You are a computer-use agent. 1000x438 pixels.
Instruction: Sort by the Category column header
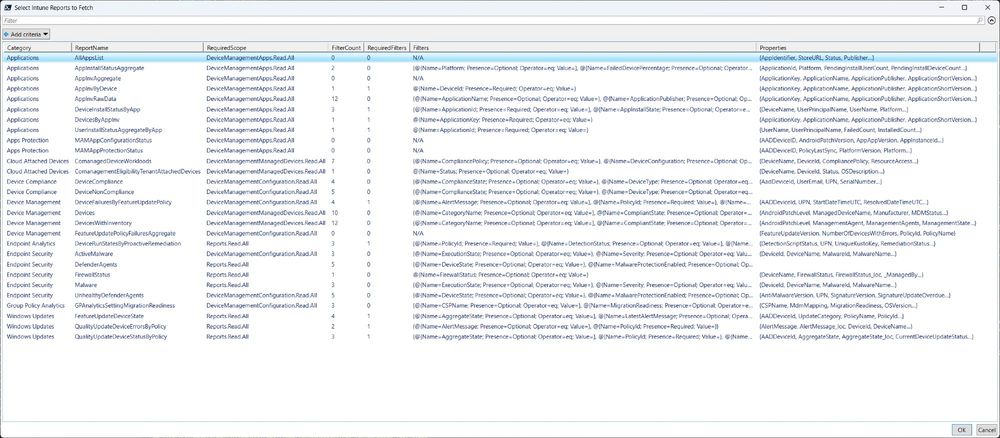pos(37,48)
